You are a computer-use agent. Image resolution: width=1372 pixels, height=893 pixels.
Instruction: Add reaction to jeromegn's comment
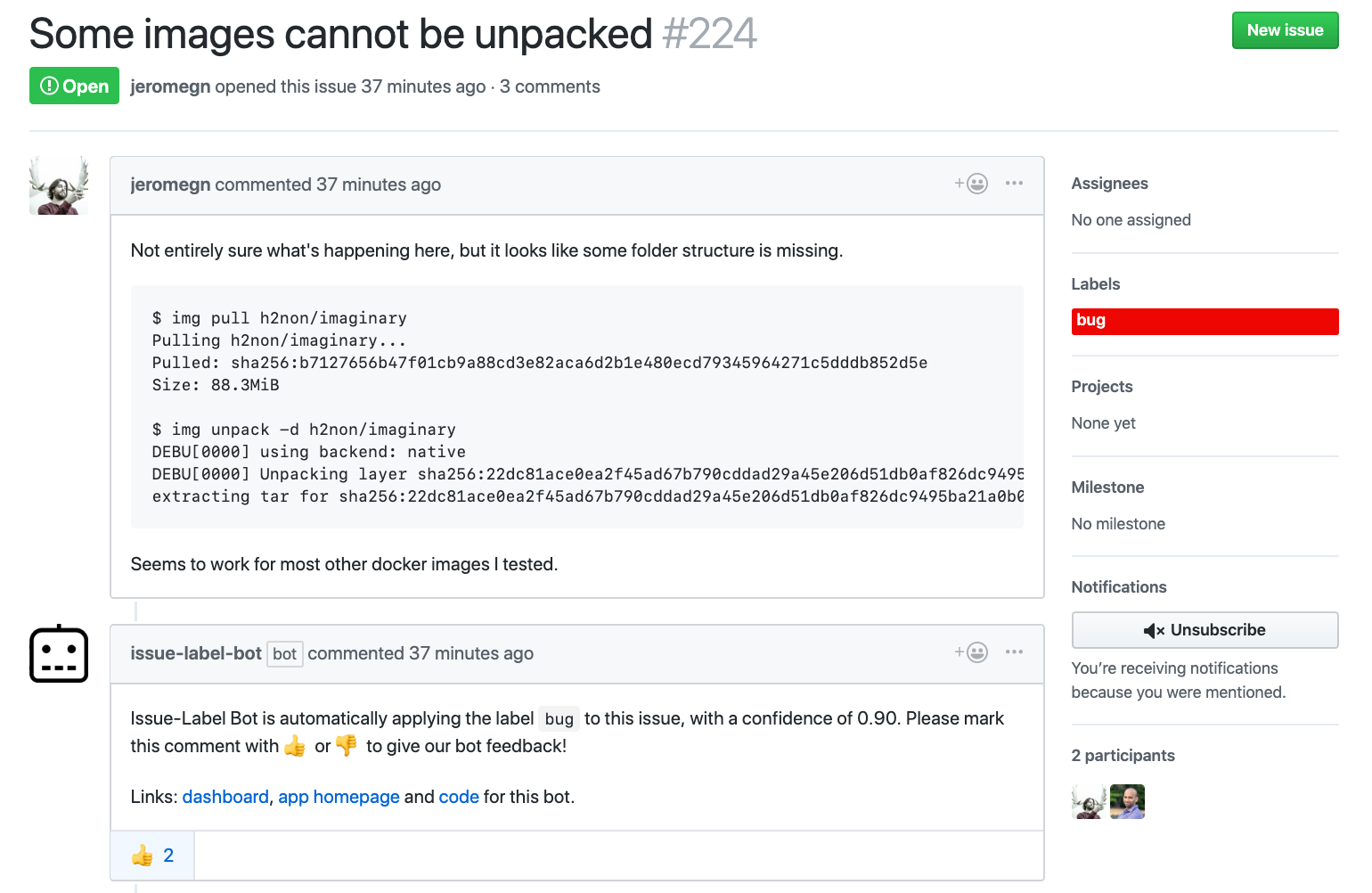click(x=971, y=184)
